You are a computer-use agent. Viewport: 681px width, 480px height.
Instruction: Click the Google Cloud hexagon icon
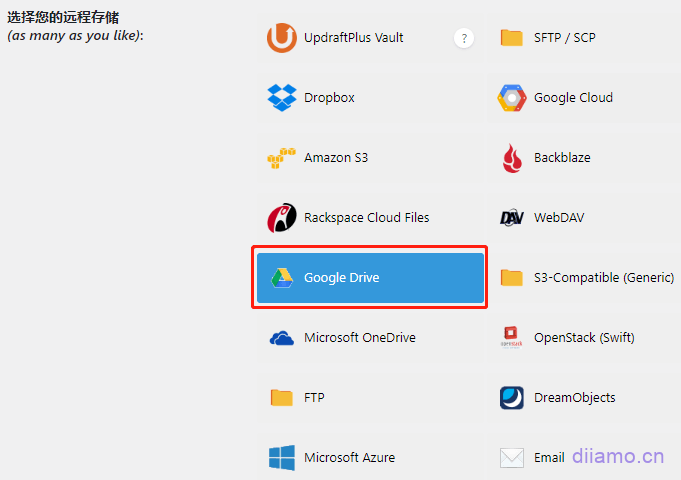coord(512,98)
